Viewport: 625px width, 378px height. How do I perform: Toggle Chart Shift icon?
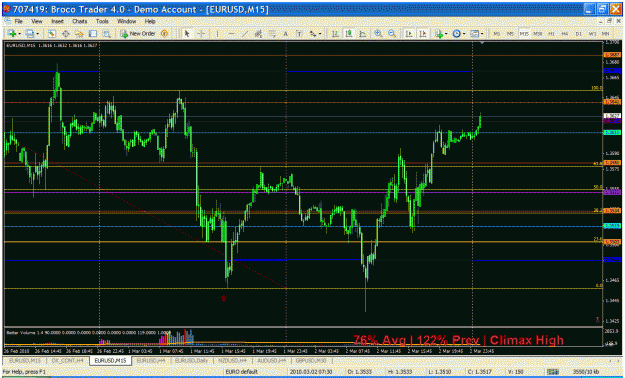423,34
